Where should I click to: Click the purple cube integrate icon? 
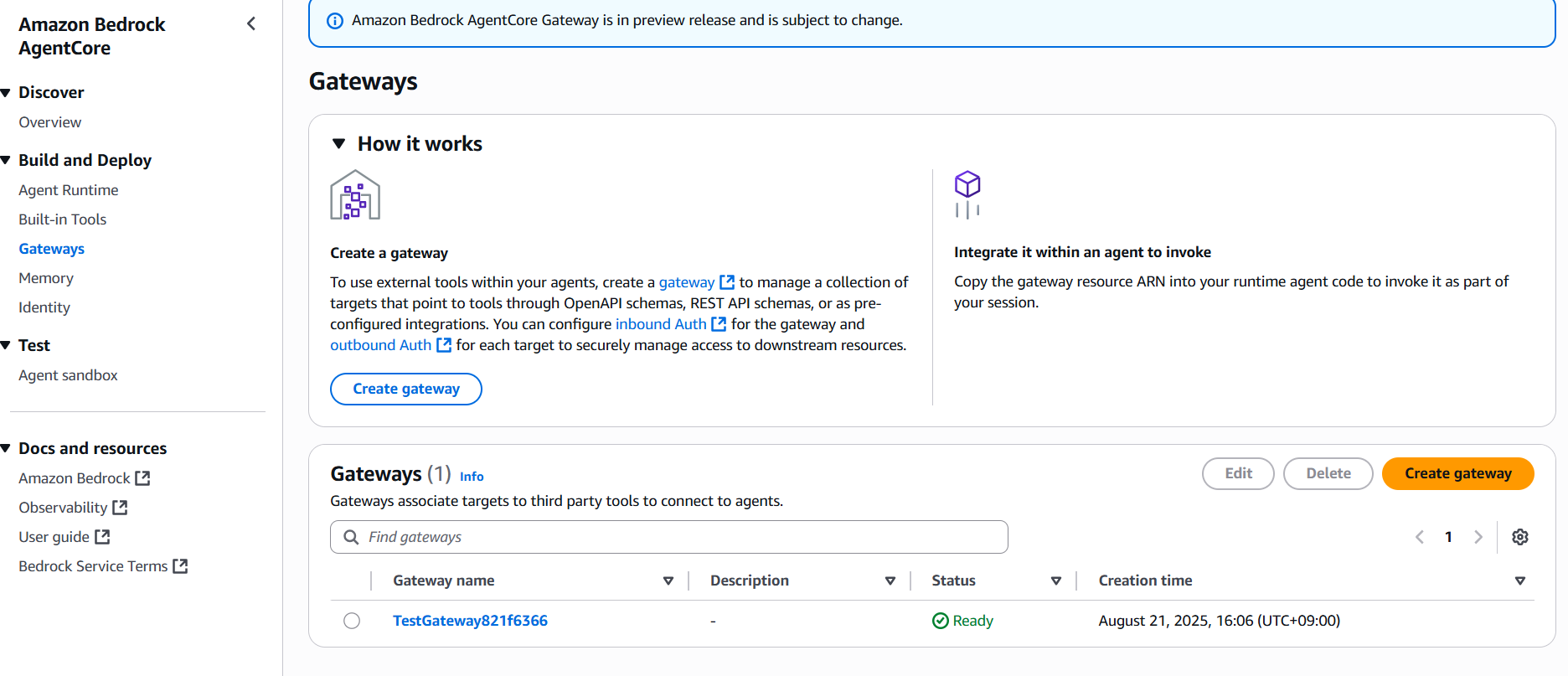tap(967, 194)
